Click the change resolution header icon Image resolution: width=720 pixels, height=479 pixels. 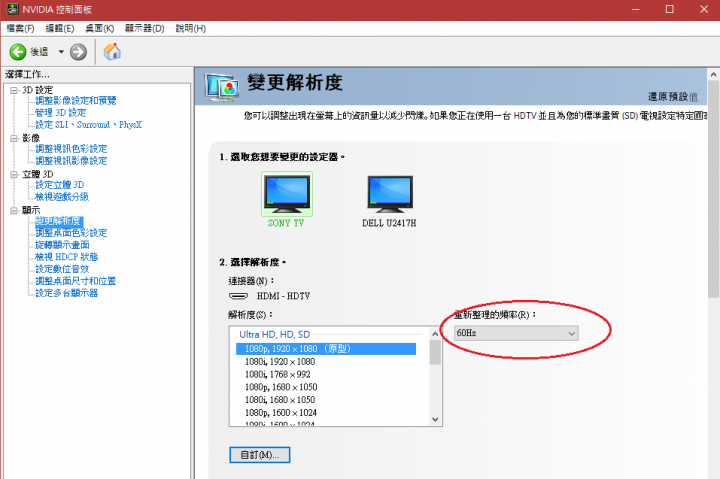222,87
